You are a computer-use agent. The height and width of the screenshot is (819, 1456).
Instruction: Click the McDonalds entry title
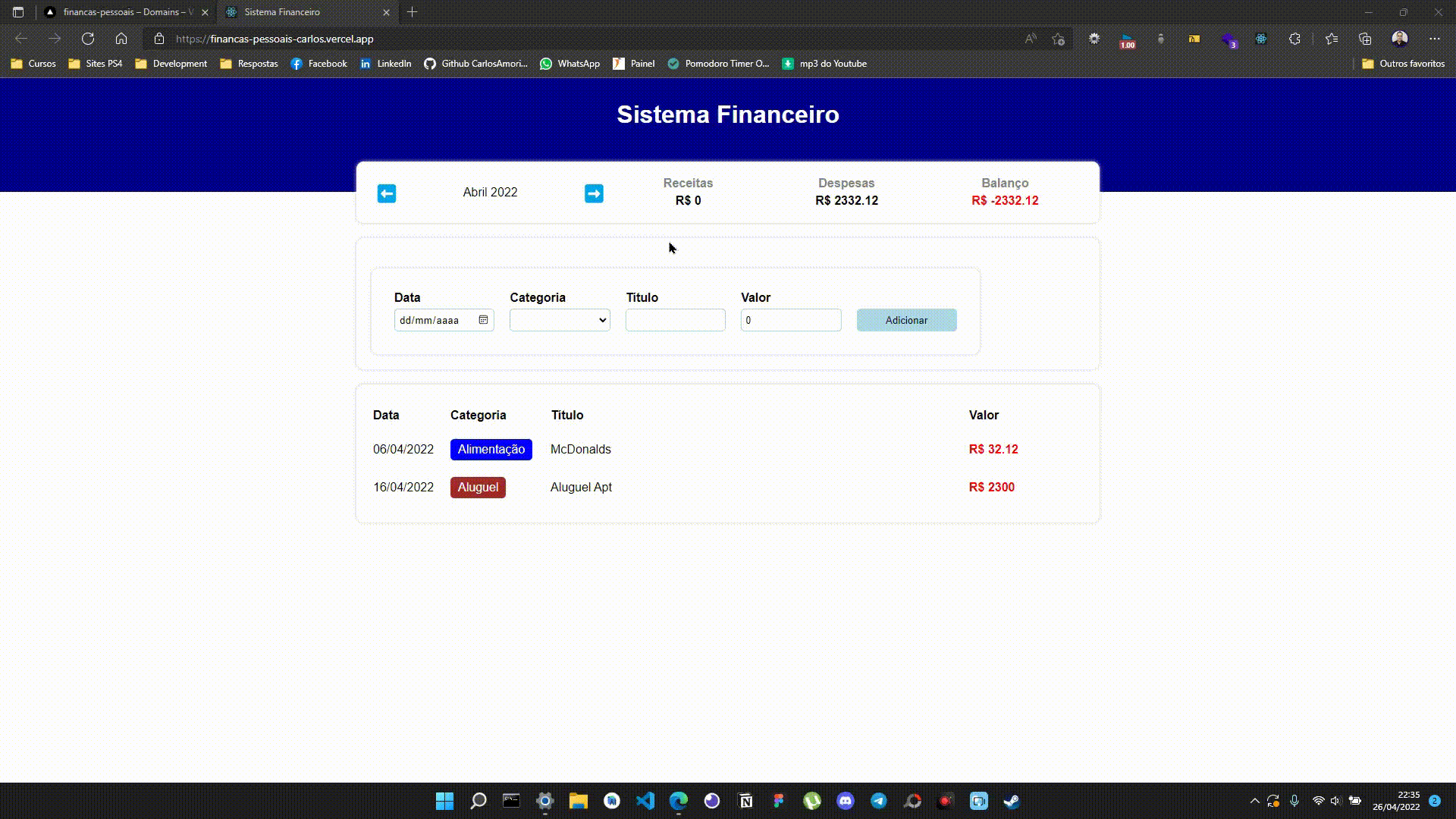click(580, 450)
